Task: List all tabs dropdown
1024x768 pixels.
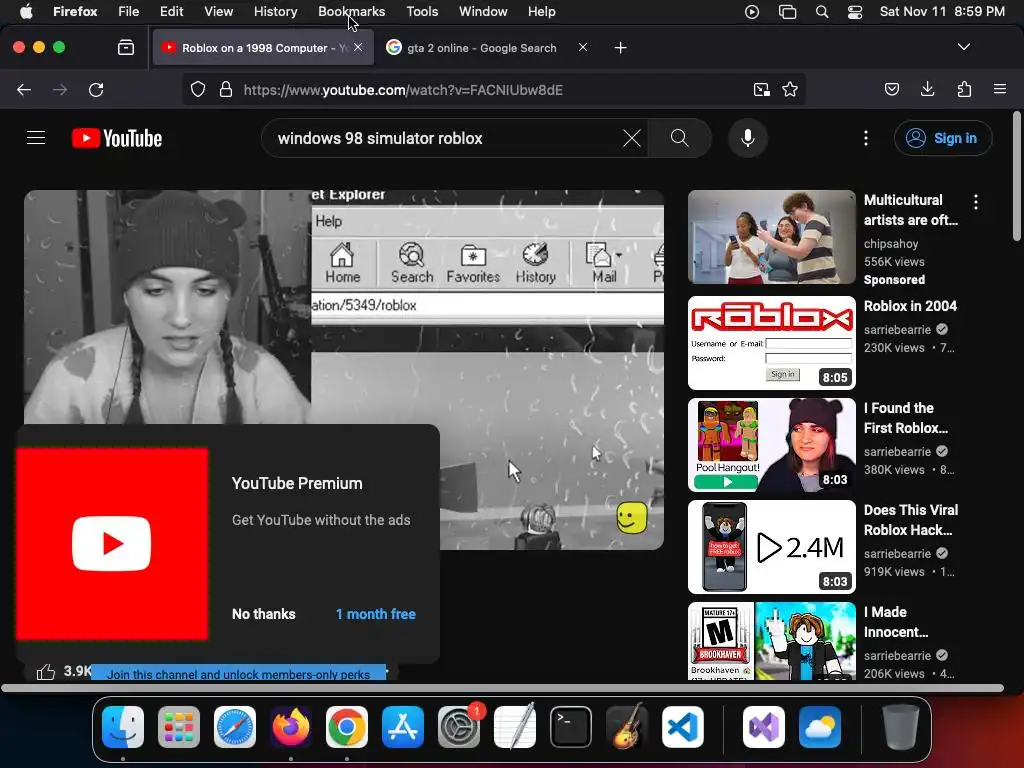Action: [x=964, y=47]
